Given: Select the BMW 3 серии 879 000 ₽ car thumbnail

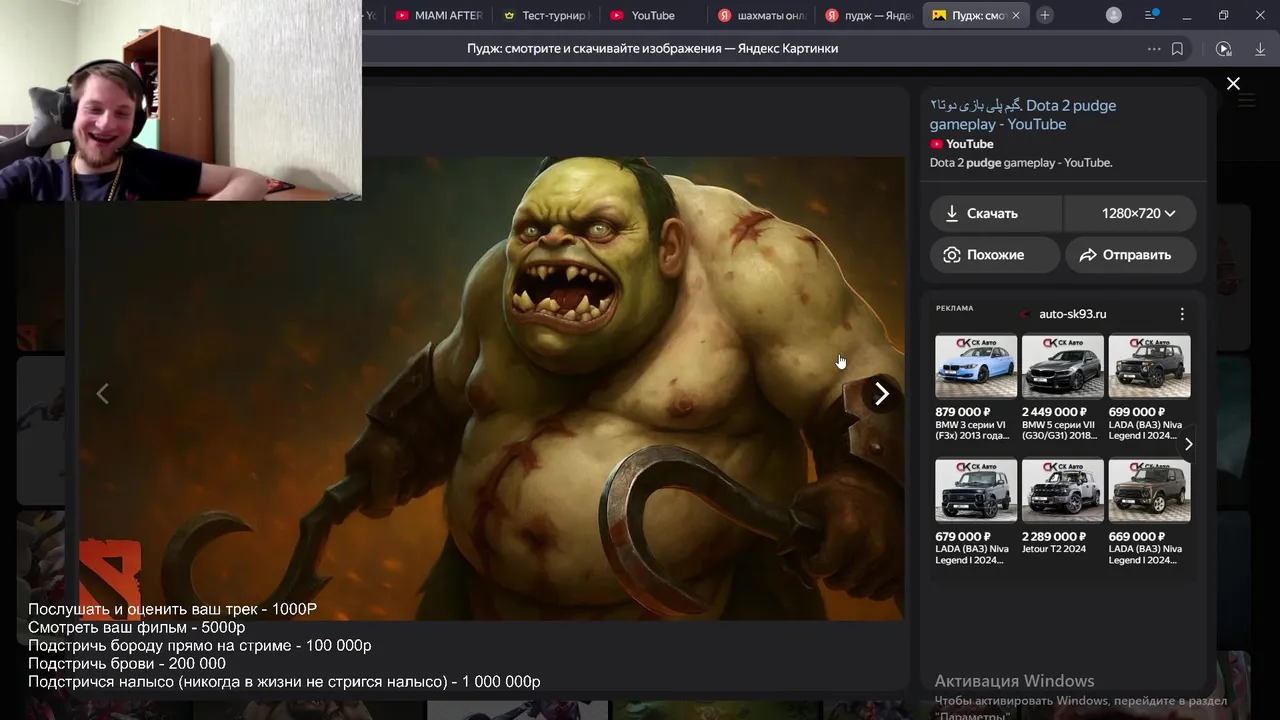Looking at the screenshot, I should [976, 366].
